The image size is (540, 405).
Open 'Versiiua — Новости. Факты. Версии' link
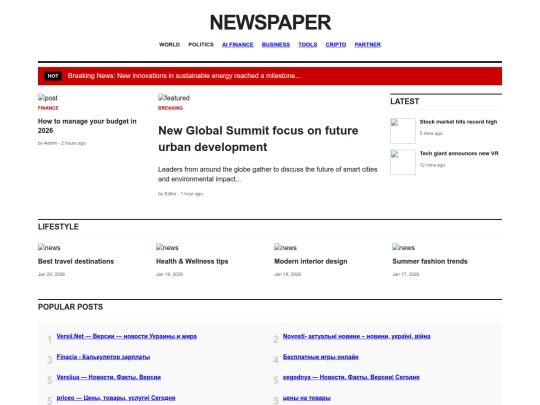click(x=108, y=377)
